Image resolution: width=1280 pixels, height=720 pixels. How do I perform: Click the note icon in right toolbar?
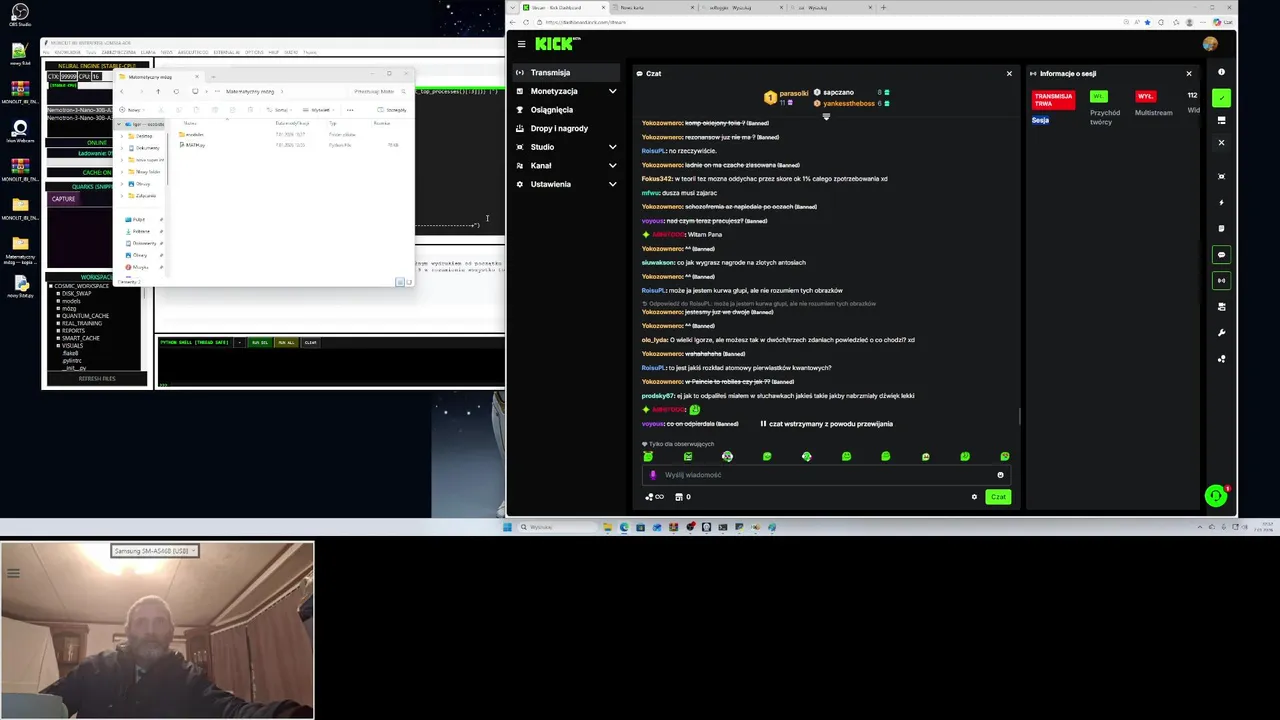[x=1221, y=229]
